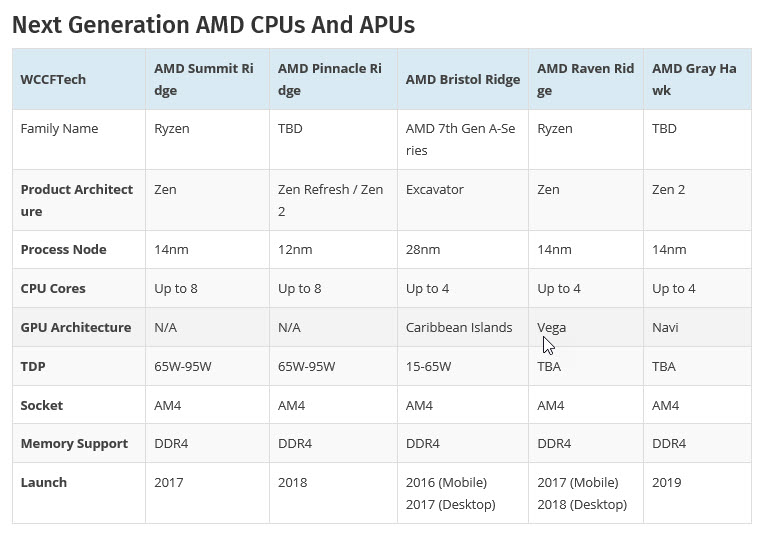Select the Process Node row label
This screenshot has height=534, width=762.
click(x=63, y=249)
